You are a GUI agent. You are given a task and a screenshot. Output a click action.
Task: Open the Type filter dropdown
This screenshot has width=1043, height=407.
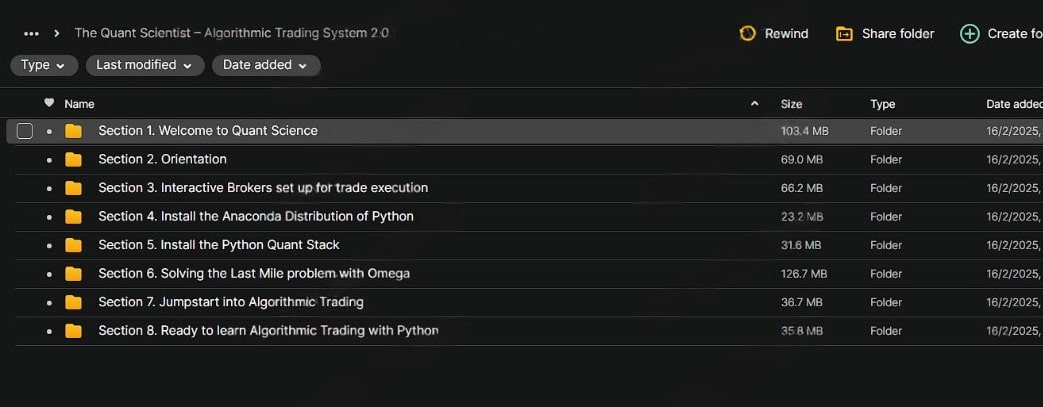(44, 65)
